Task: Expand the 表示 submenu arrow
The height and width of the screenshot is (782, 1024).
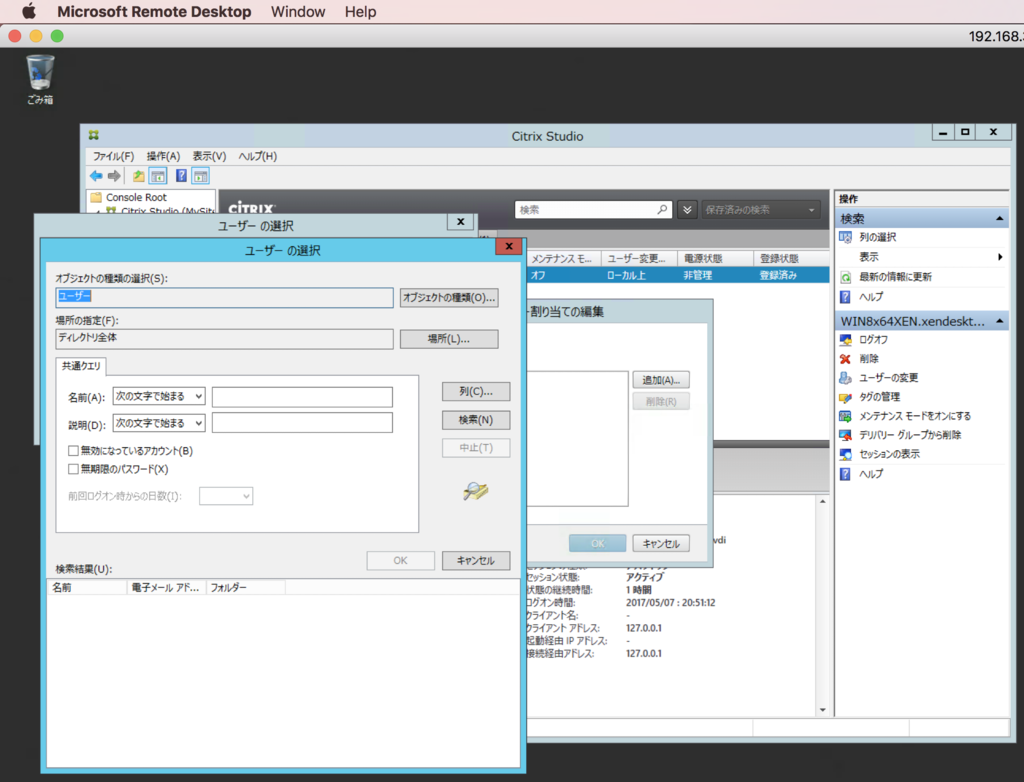Action: tap(1000, 257)
